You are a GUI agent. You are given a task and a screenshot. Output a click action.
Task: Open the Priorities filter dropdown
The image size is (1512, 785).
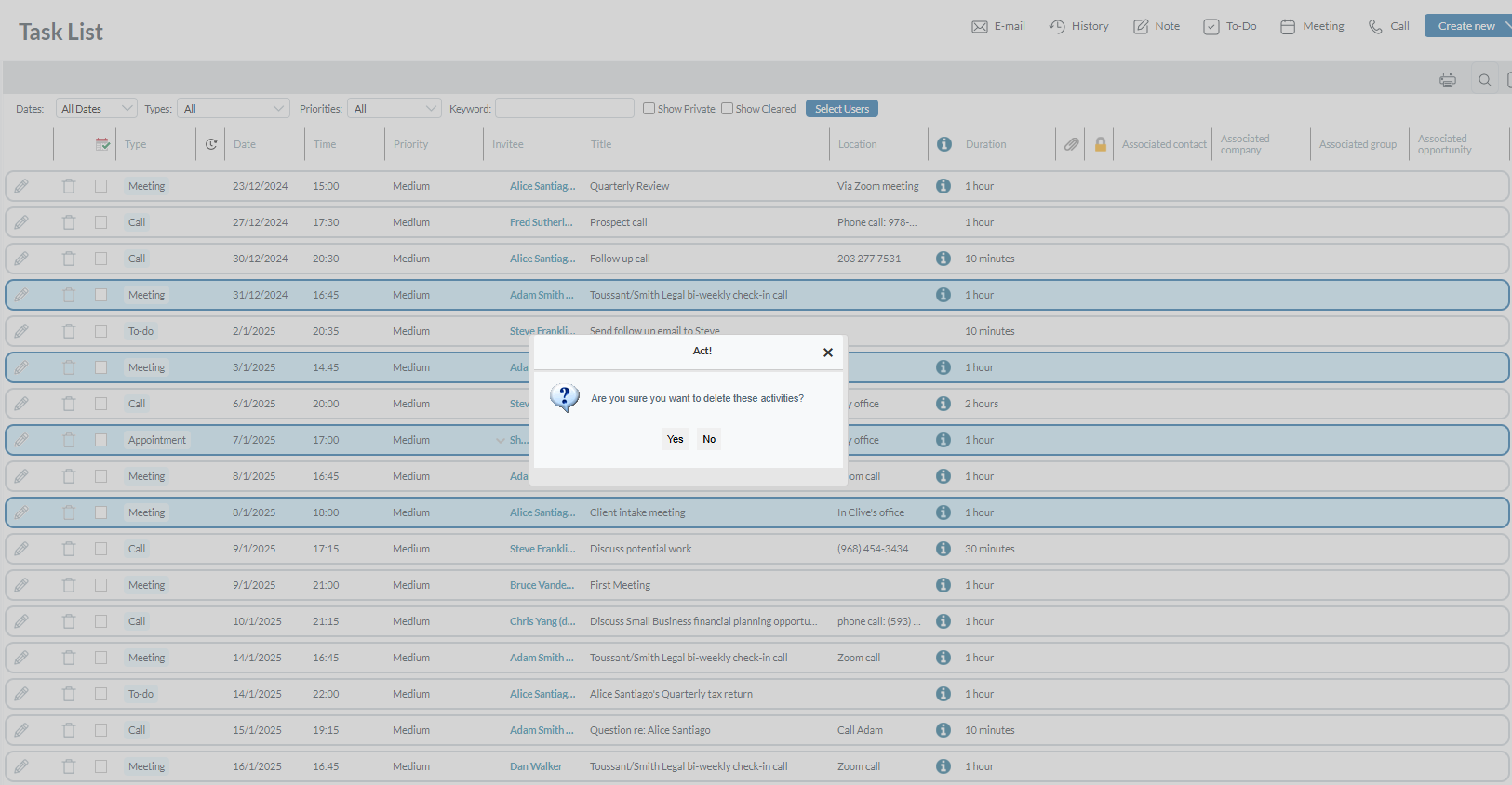click(395, 109)
